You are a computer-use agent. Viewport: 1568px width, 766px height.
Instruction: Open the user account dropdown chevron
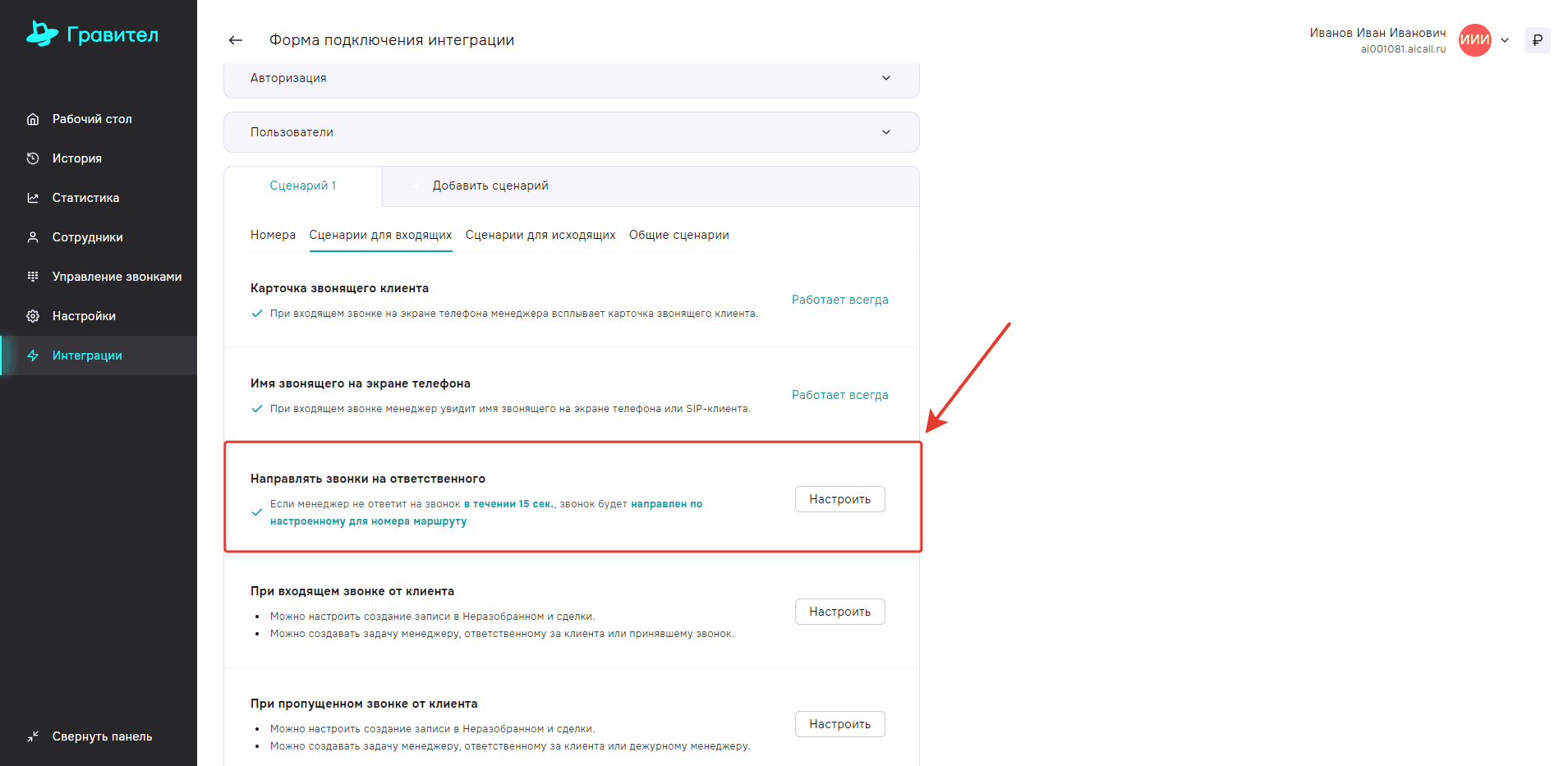[1505, 40]
